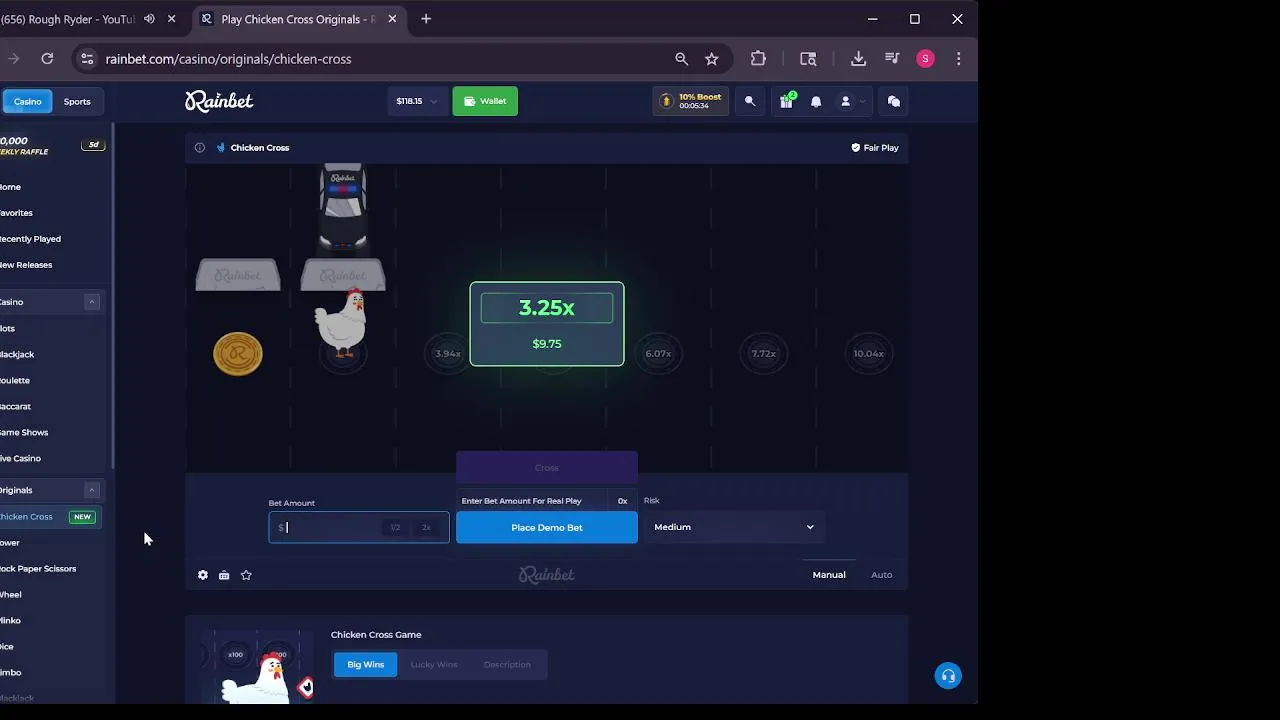Open the browser extensions puzzle icon
Screen dimensions: 1280x720
pos(758,59)
